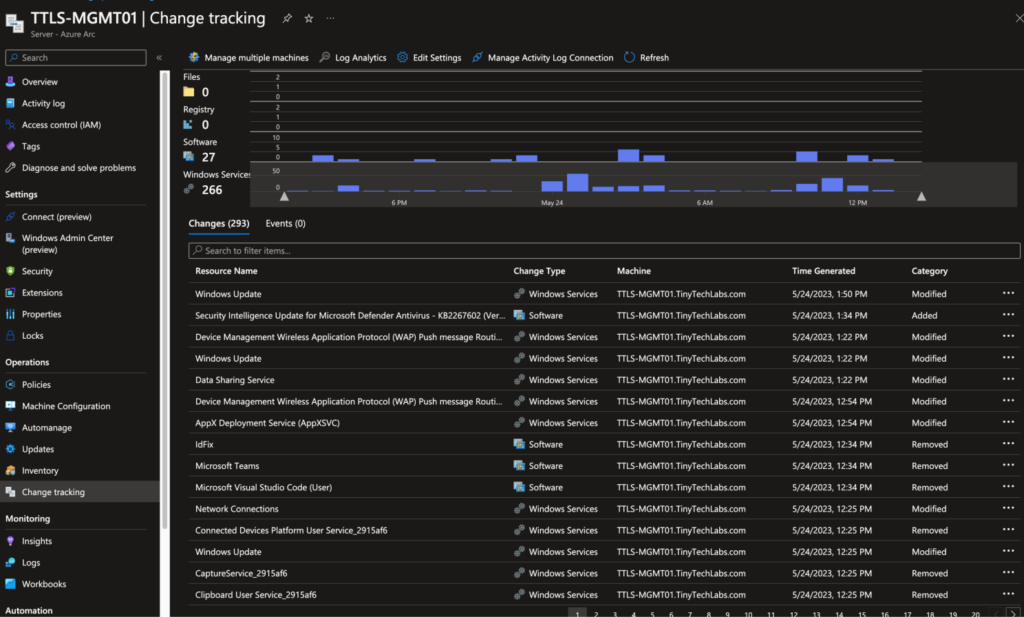Click the sidebar Search box
Screen dimensions: 1024x617
(x=76, y=57)
